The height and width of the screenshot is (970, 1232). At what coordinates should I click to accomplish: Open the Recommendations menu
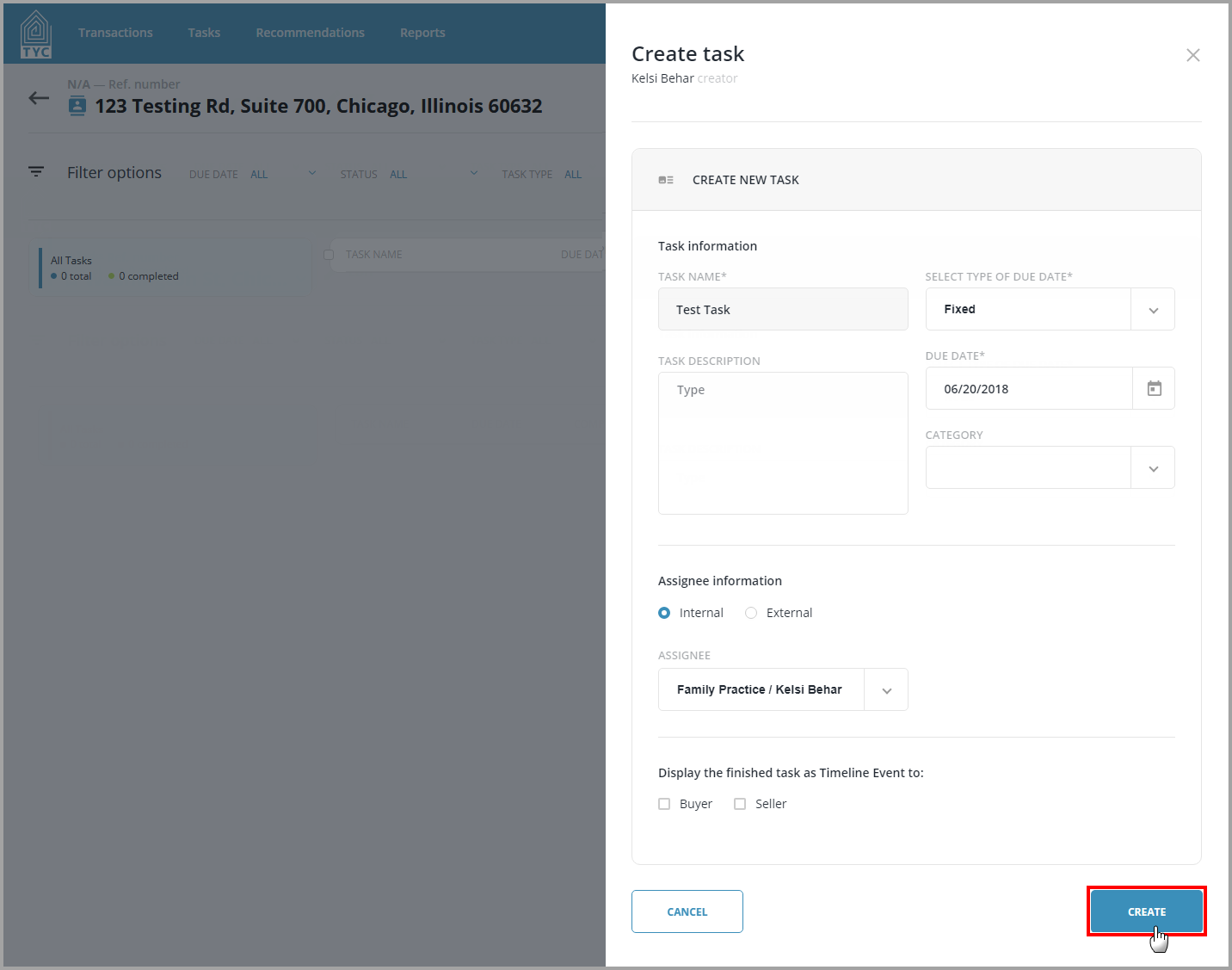(310, 33)
